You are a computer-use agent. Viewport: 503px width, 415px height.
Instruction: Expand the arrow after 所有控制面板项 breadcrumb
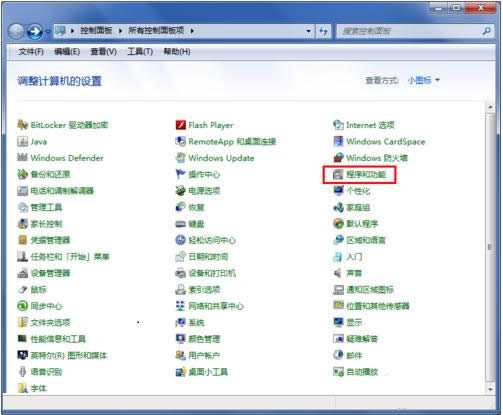click(x=192, y=31)
